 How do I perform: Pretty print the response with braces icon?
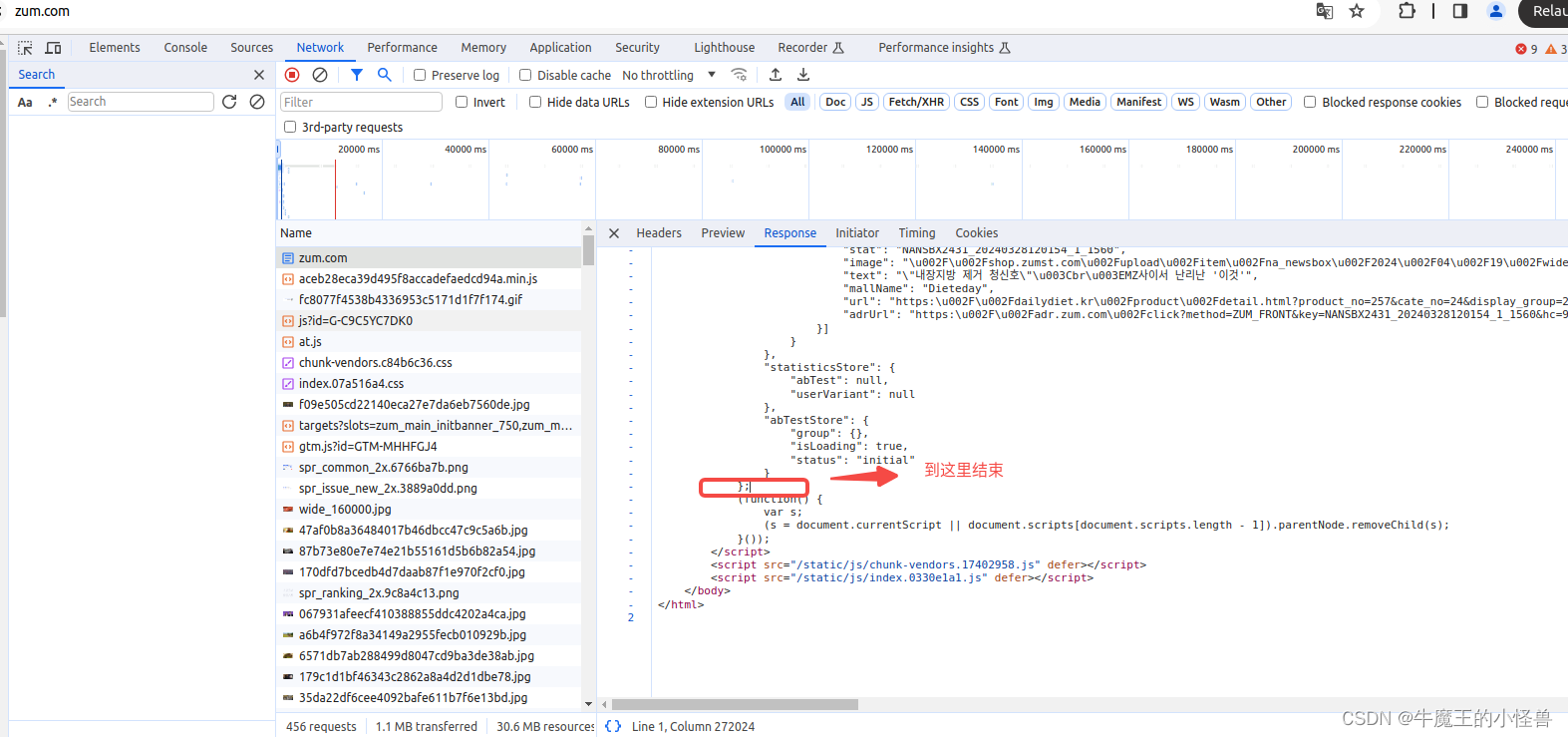613,726
